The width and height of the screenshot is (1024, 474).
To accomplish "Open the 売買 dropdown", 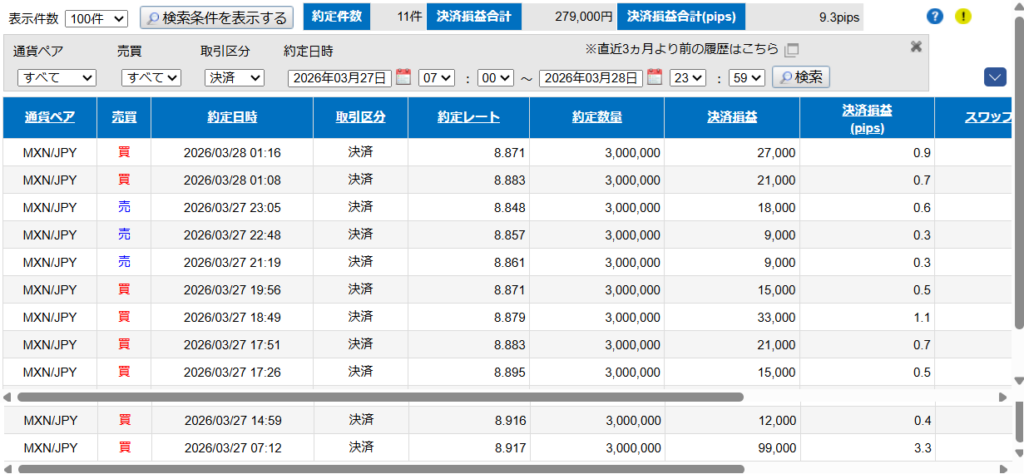I will (x=151, y=78).
